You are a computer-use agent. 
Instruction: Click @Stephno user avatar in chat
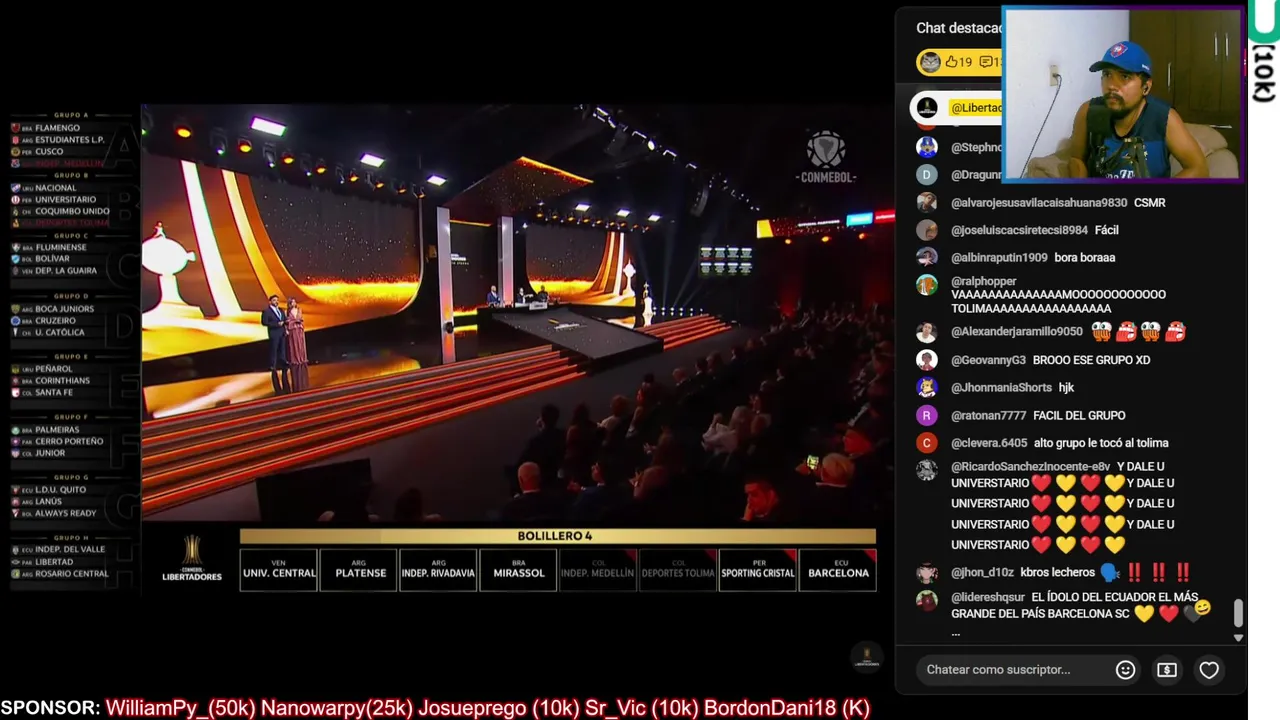tap(927, 147)
